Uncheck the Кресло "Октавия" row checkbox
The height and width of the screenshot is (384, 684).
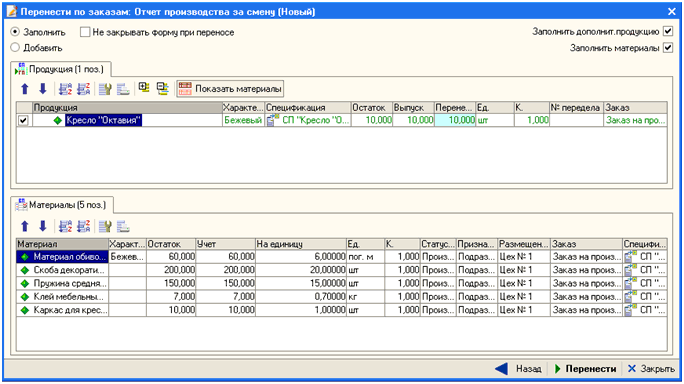coord(23,120)
